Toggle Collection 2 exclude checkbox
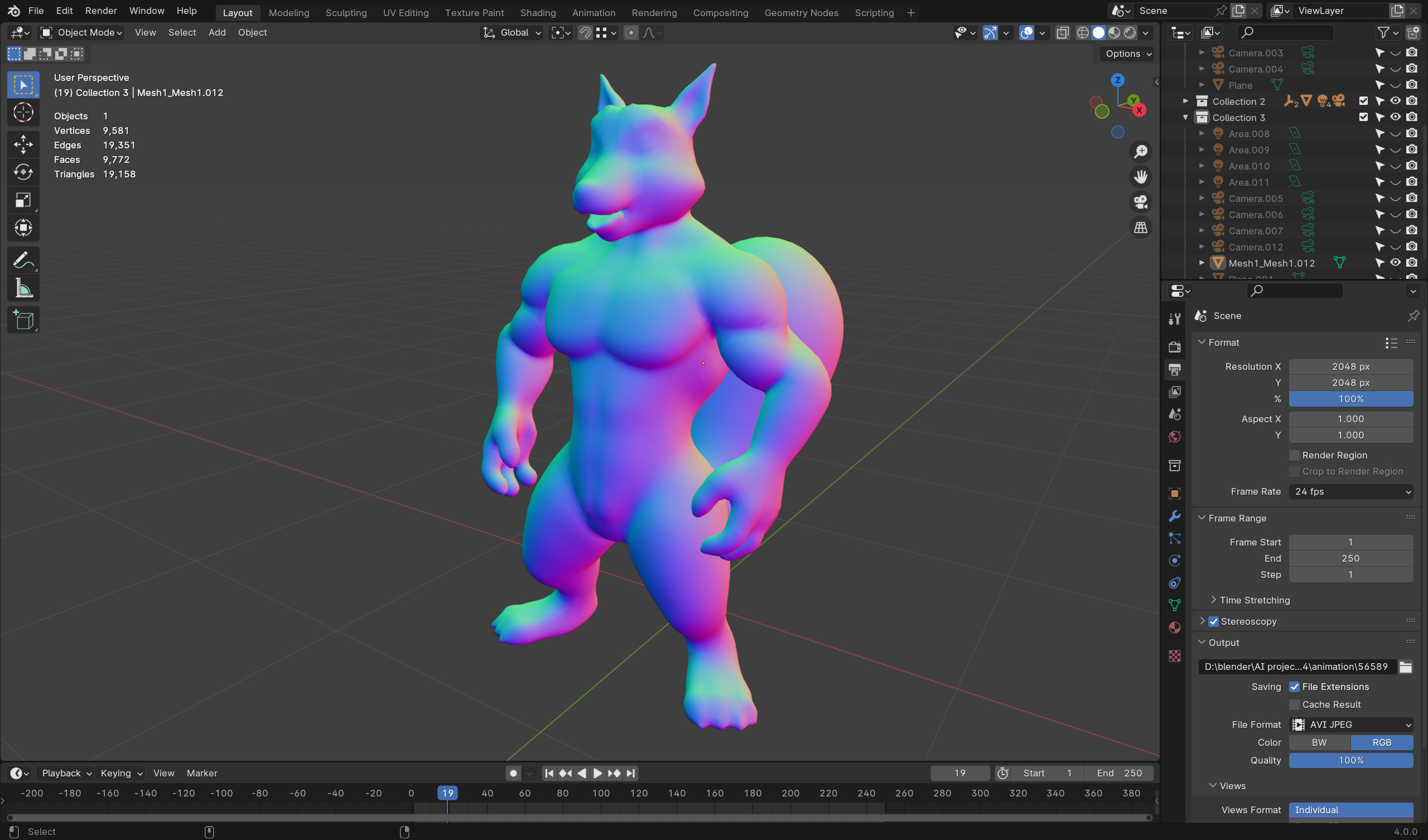Screen dimensions: 1428x840 (x=1363, y=102)
